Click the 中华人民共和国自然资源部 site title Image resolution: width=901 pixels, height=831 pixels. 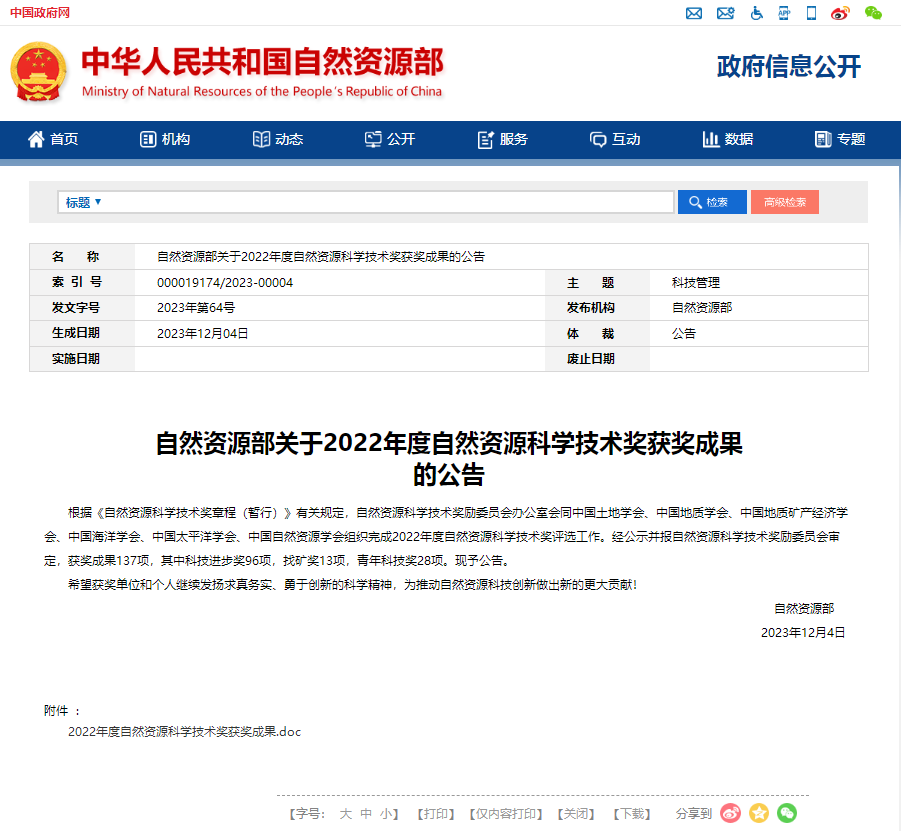click(x=263, y=61)
